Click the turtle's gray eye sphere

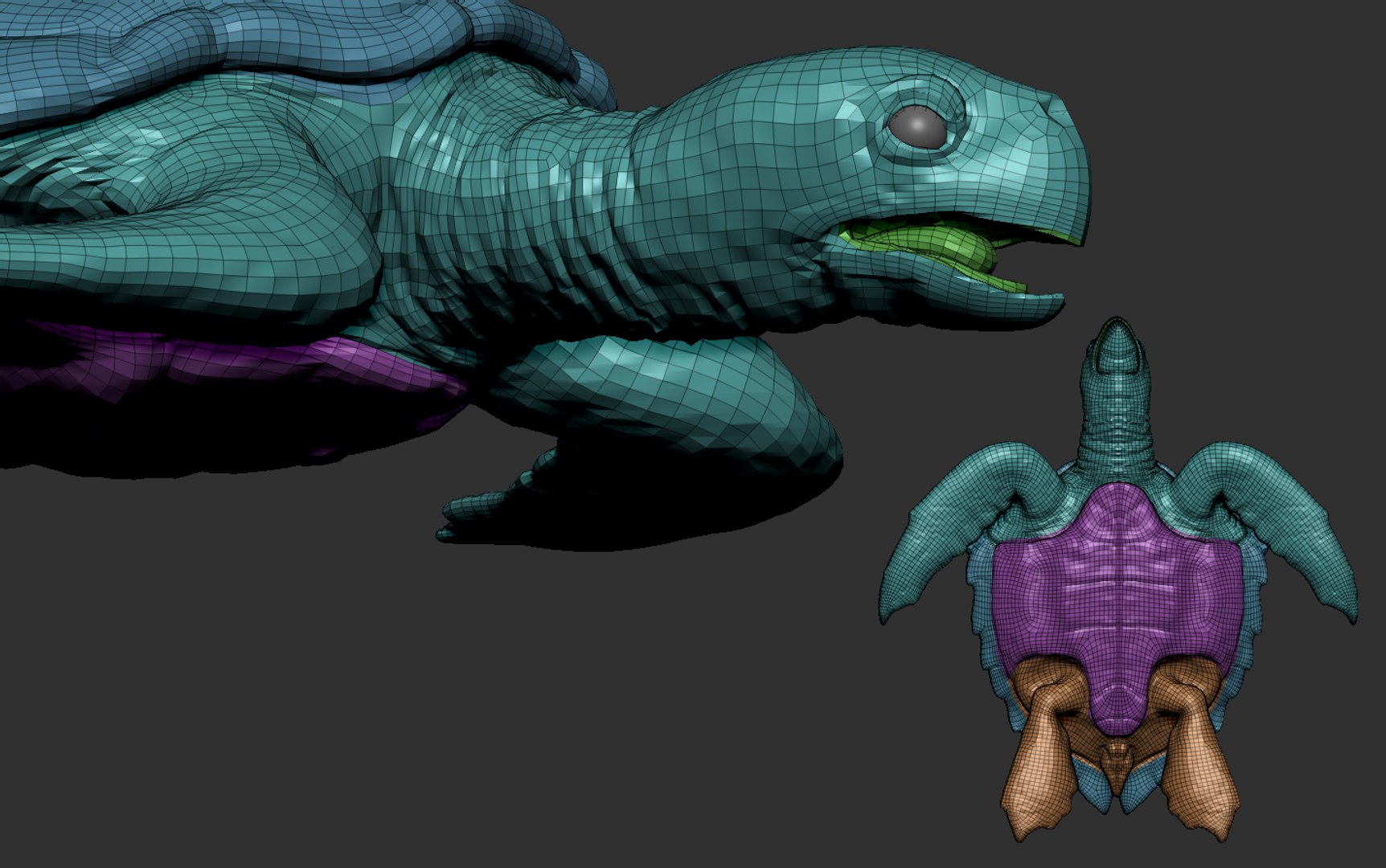click(x=916, y=127)
